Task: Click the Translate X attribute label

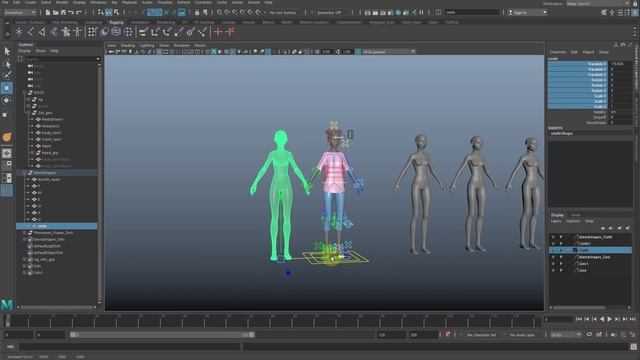Action: 596,64
